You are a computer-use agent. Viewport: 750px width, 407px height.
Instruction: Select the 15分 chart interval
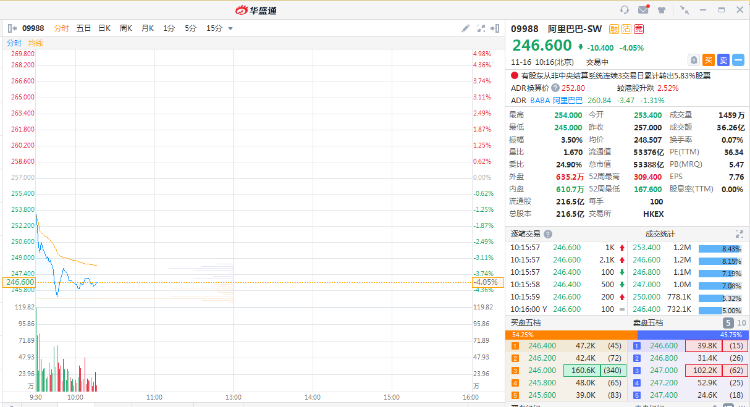214,29
